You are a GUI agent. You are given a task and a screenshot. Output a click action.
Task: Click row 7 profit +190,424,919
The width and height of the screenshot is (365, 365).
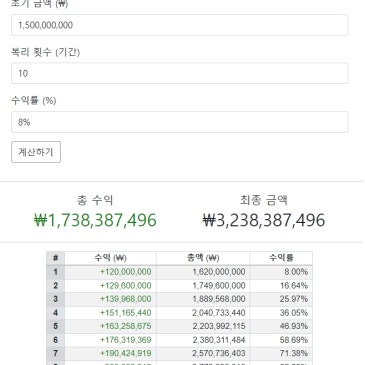[x=126, y=353]
